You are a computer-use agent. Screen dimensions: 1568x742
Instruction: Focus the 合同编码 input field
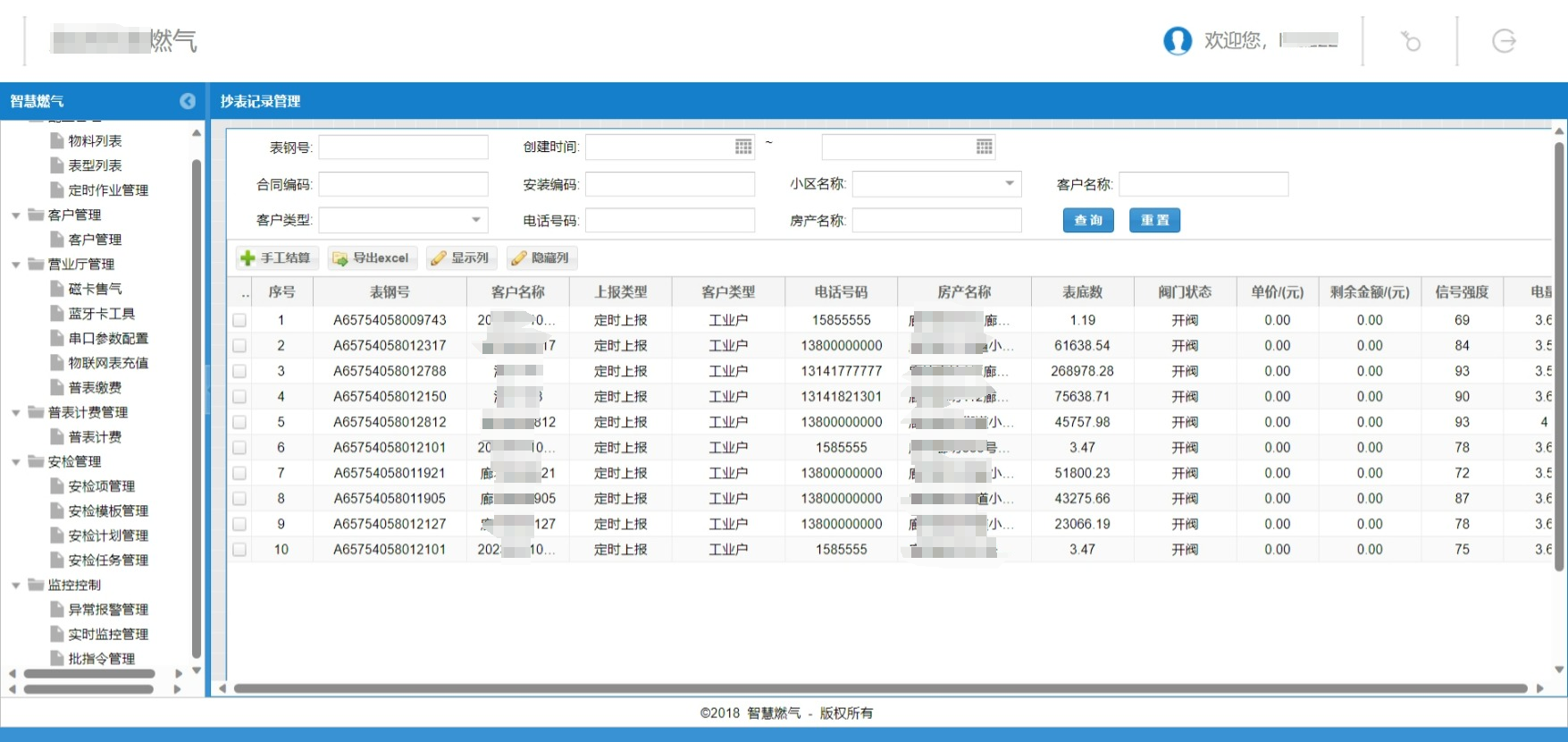403,184
